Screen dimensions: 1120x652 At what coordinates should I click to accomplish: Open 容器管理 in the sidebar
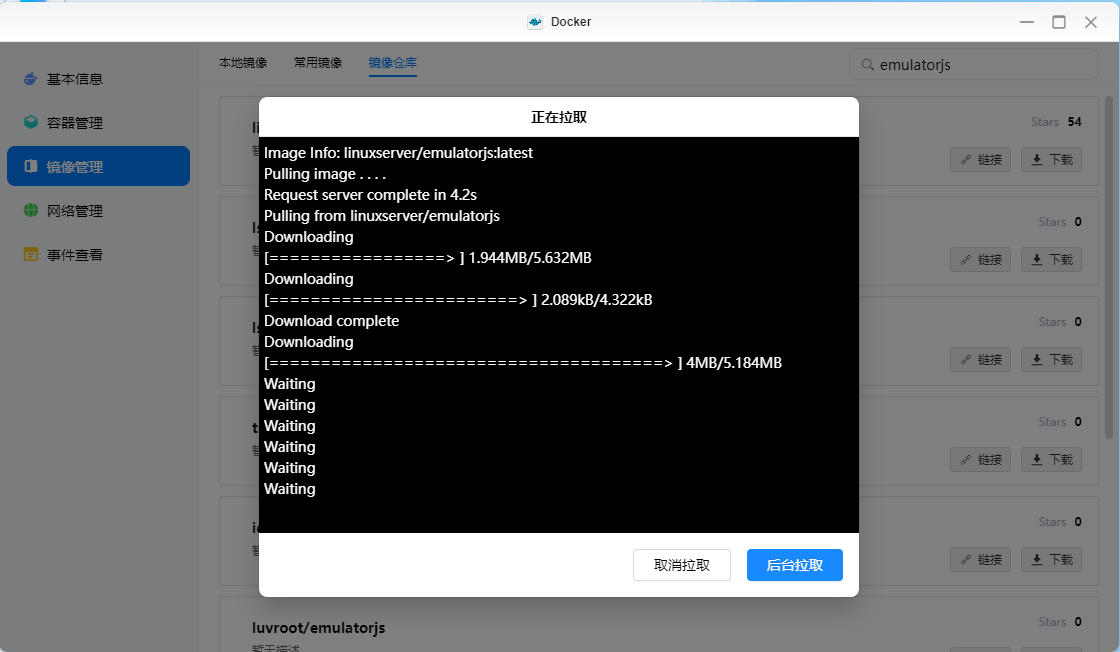coord(99,123)
